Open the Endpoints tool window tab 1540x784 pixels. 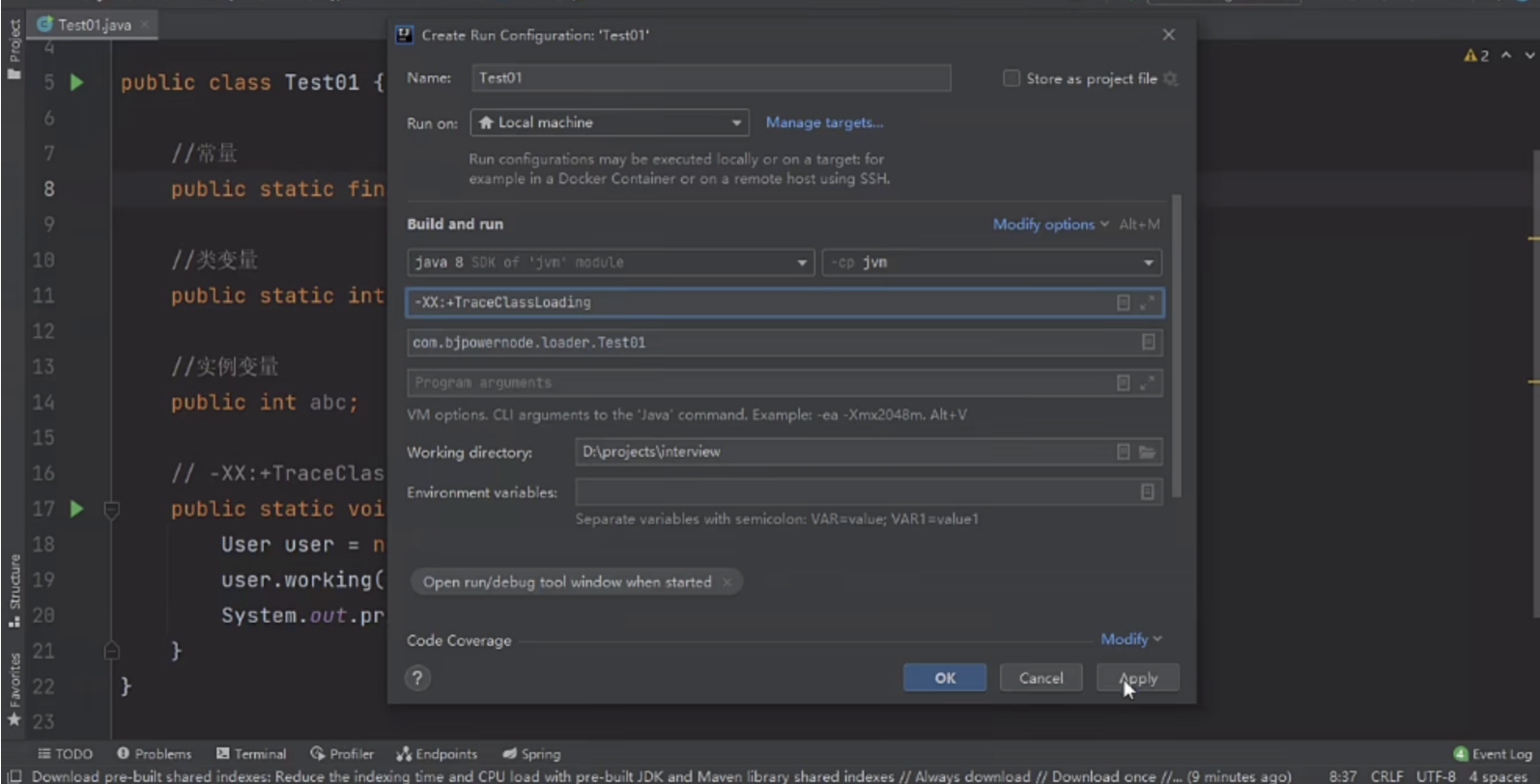point(437,754)
